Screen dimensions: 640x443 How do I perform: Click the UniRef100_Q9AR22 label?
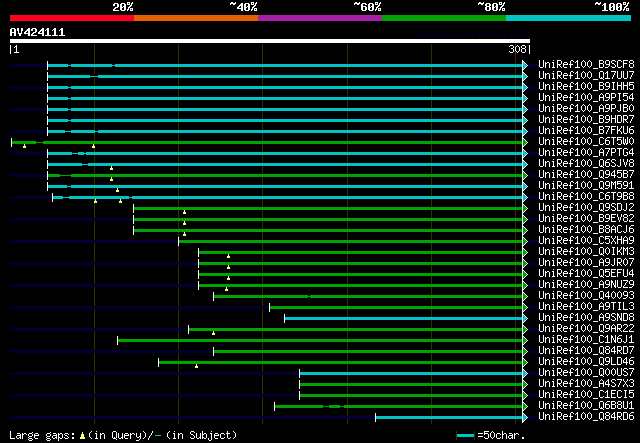coord(586,329)
